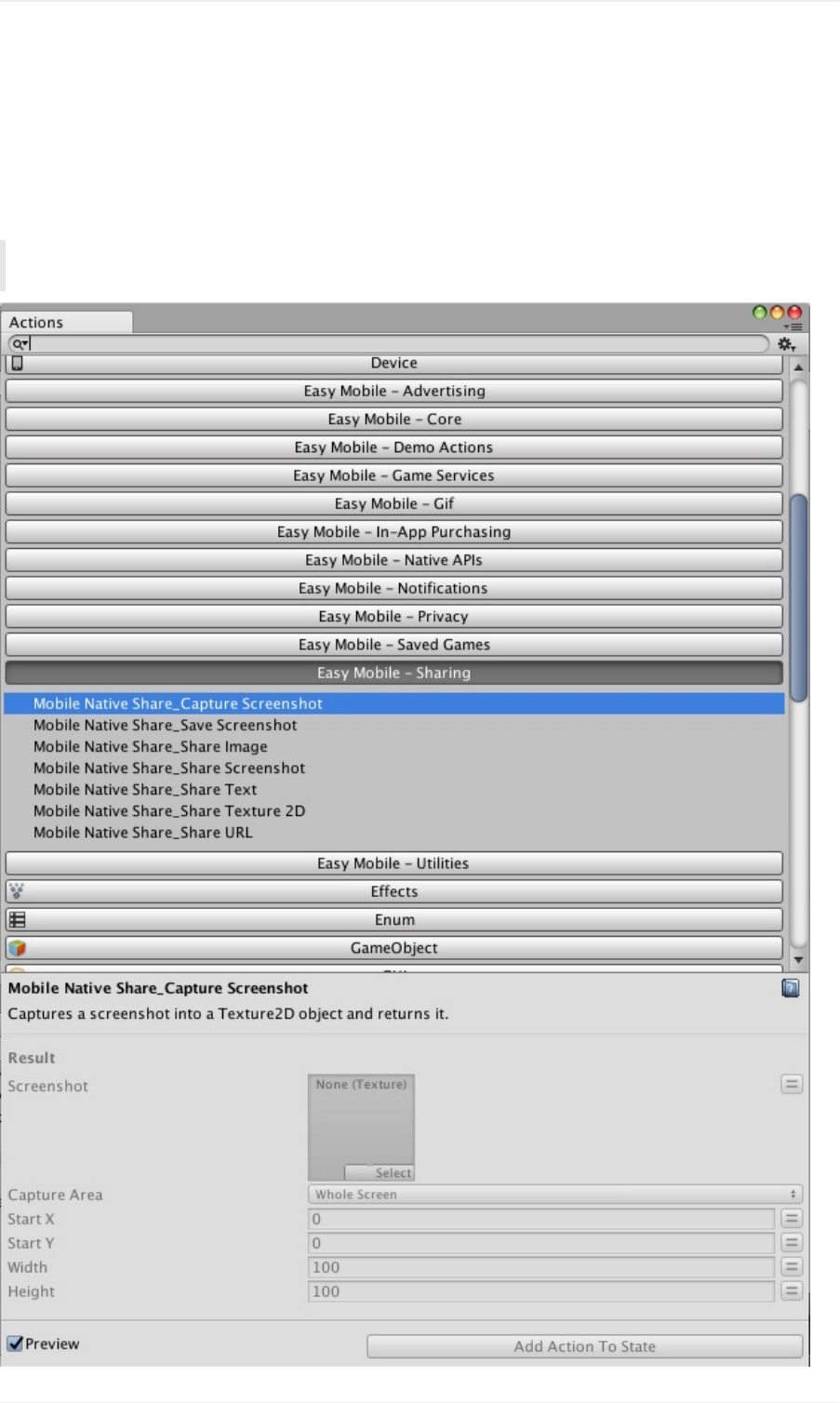Click Select button on texture slot
Screen dimensions: 840x1403
pyautogui.click(x=380, y=1173)
